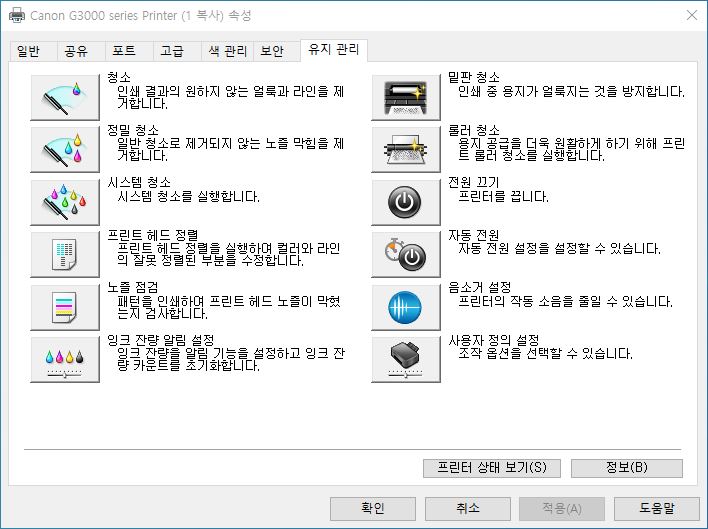
Task: Open 자동 전원 auto power icon
Action: [405, 254]
